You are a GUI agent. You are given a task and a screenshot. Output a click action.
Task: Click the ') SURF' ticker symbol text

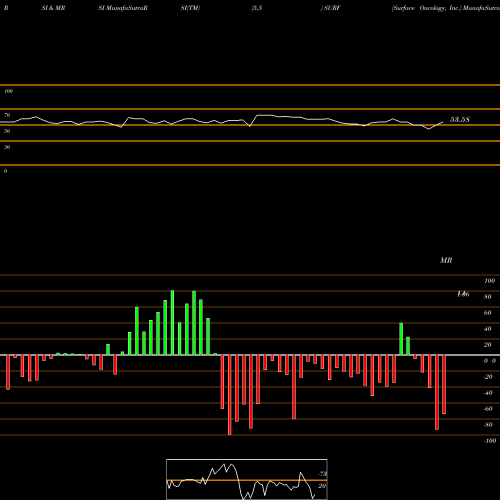point(330,8)
